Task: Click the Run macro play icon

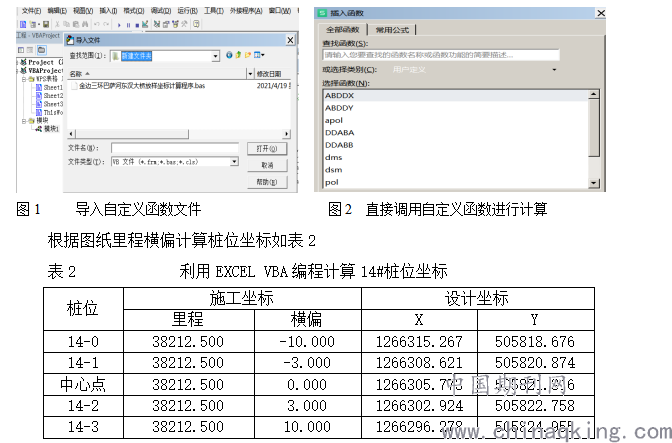Action: [x=119, y=25]
